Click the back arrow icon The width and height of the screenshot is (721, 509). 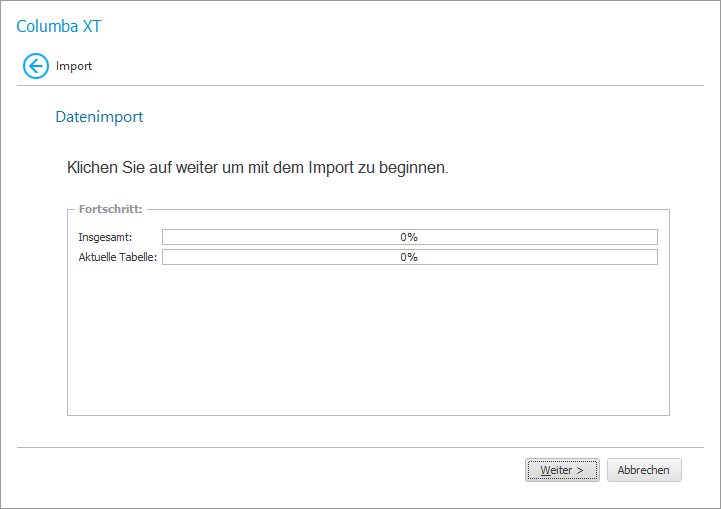(x=36, y=67)
